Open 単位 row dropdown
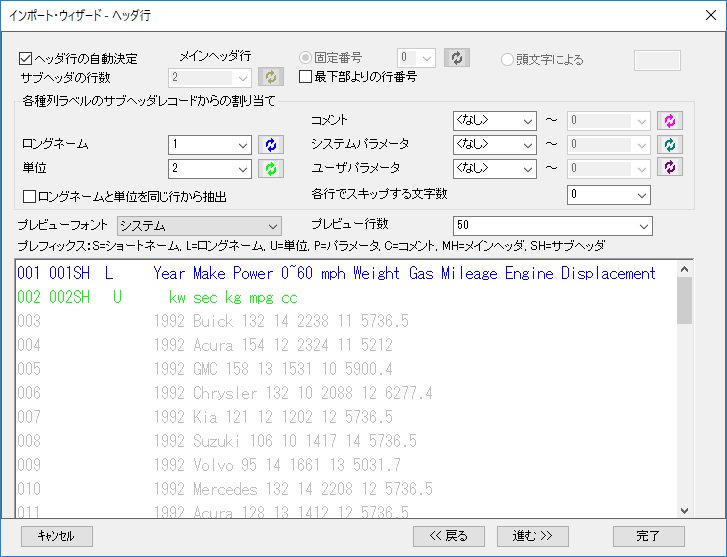727x557 pixels. coord(210,169)
